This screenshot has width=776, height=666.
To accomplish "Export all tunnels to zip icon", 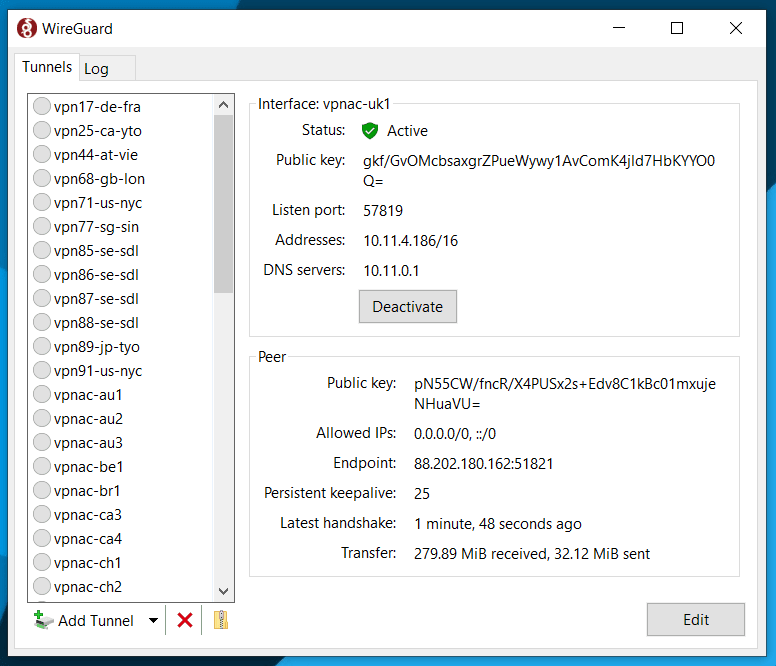I will pos(221,620).
